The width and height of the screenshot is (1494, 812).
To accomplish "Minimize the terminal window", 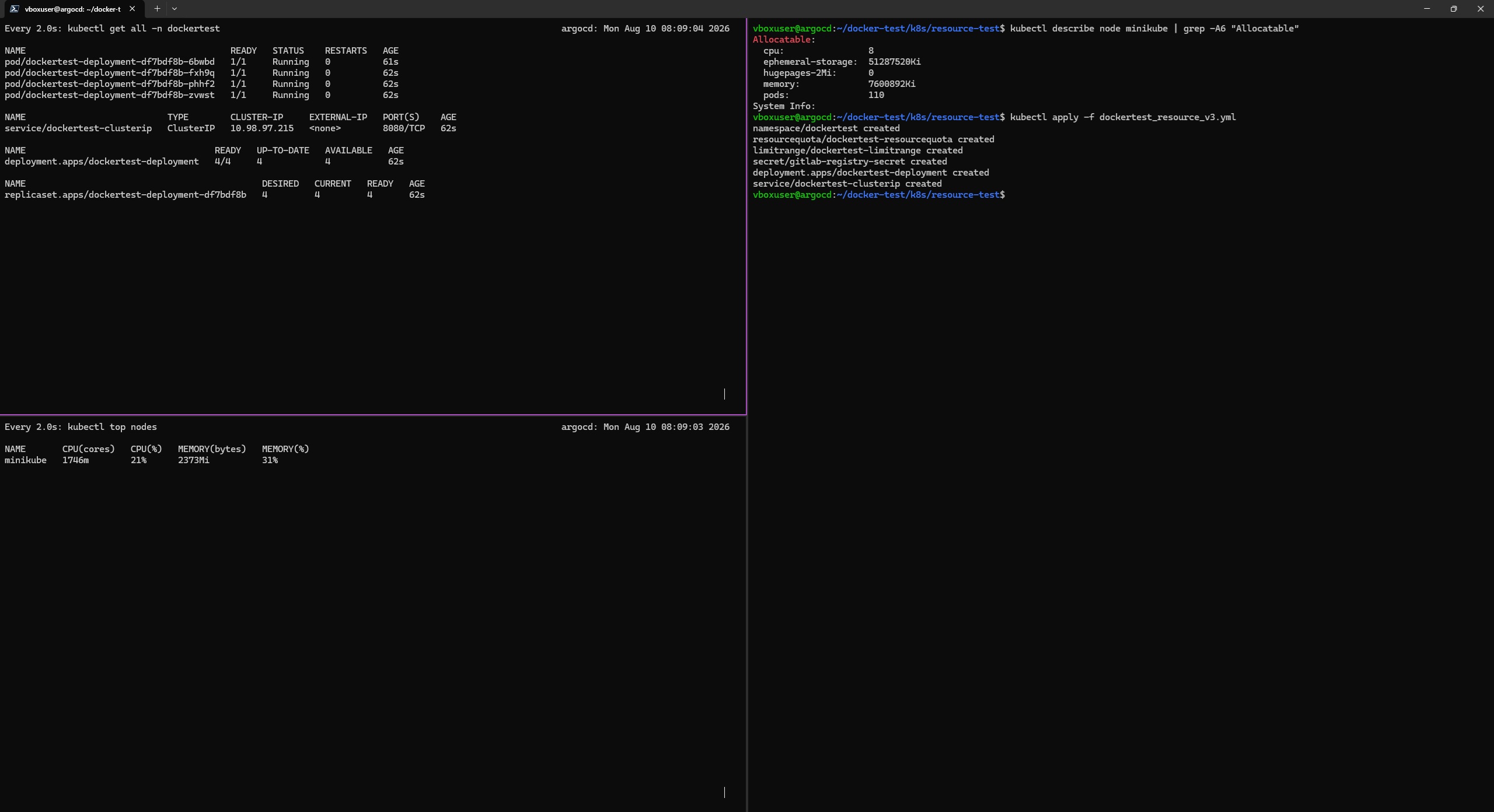I will [x=1427, y=9].
